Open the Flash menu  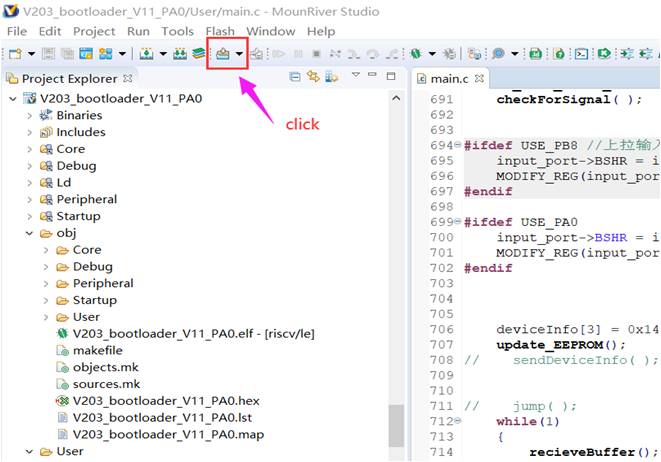point(220,31)
